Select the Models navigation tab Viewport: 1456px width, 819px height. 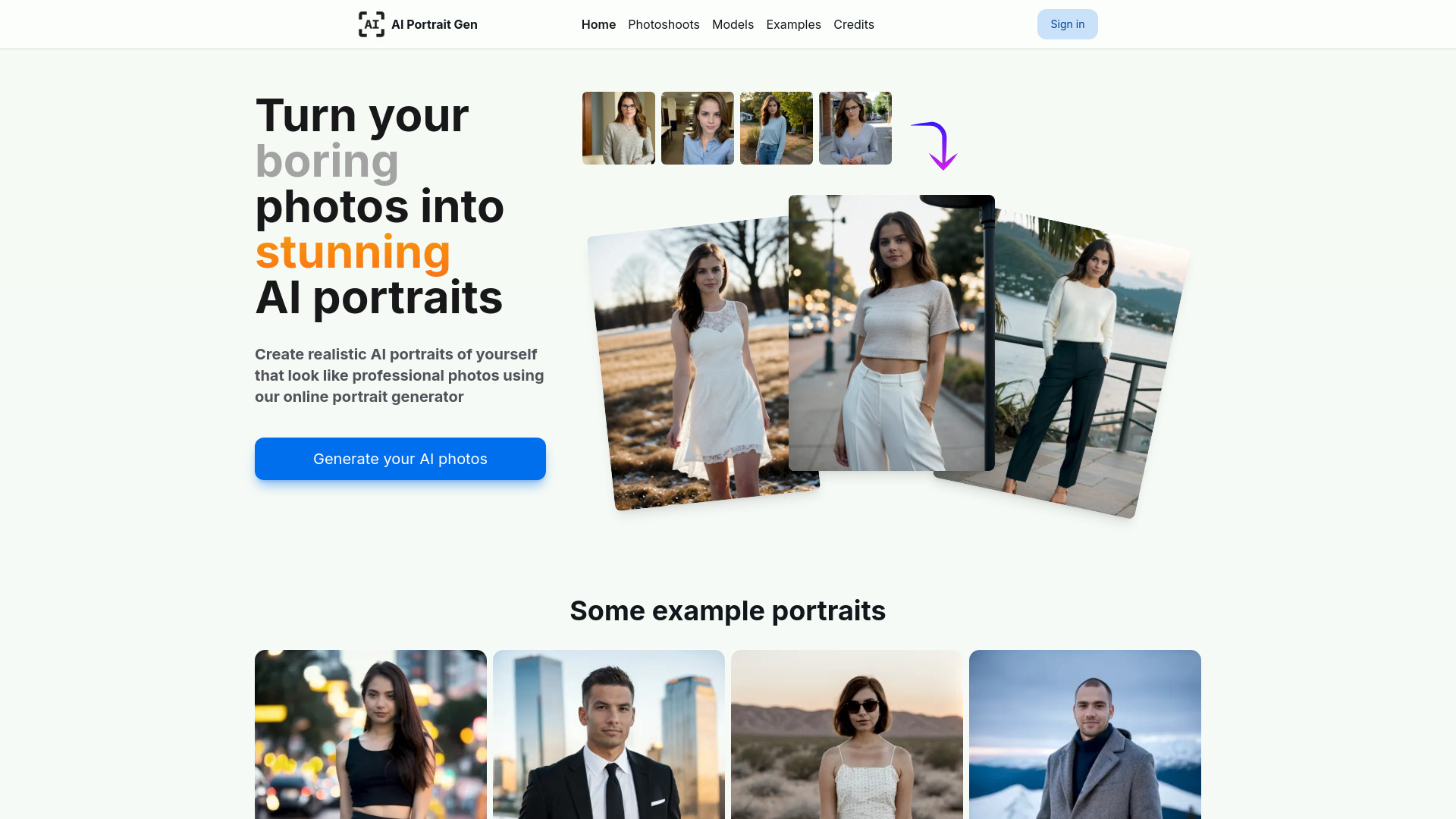(x=733, y=24)
